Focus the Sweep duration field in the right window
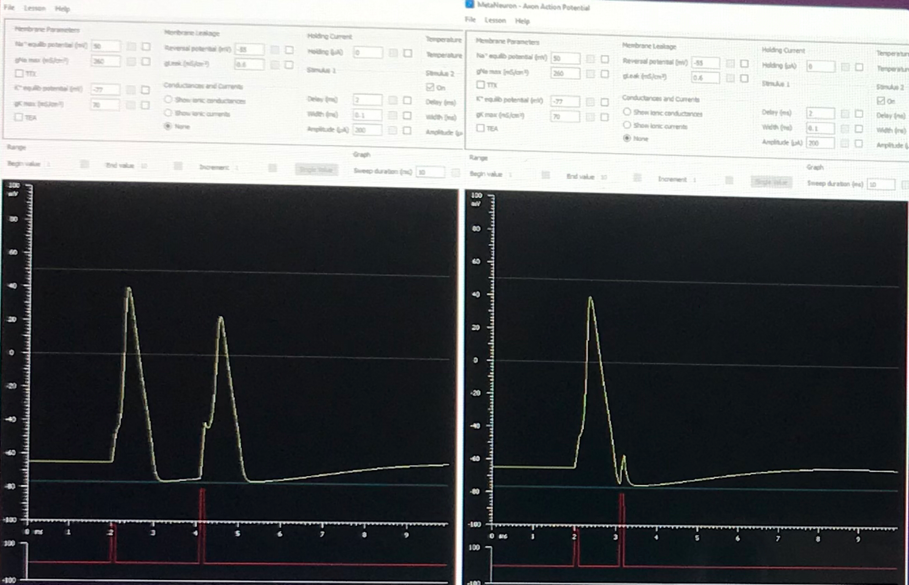 pyautogui.click(x=881, y=184)
